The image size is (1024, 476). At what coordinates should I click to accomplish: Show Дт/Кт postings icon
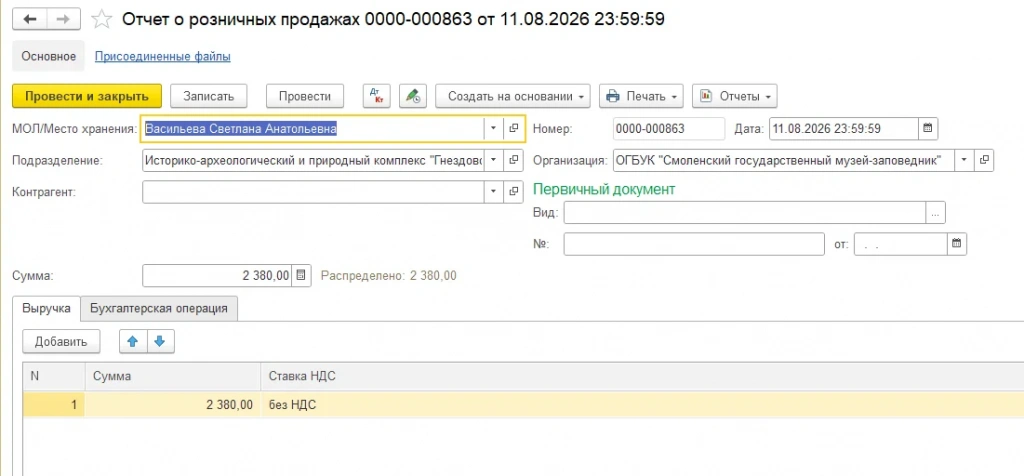(x=376, y=96)
